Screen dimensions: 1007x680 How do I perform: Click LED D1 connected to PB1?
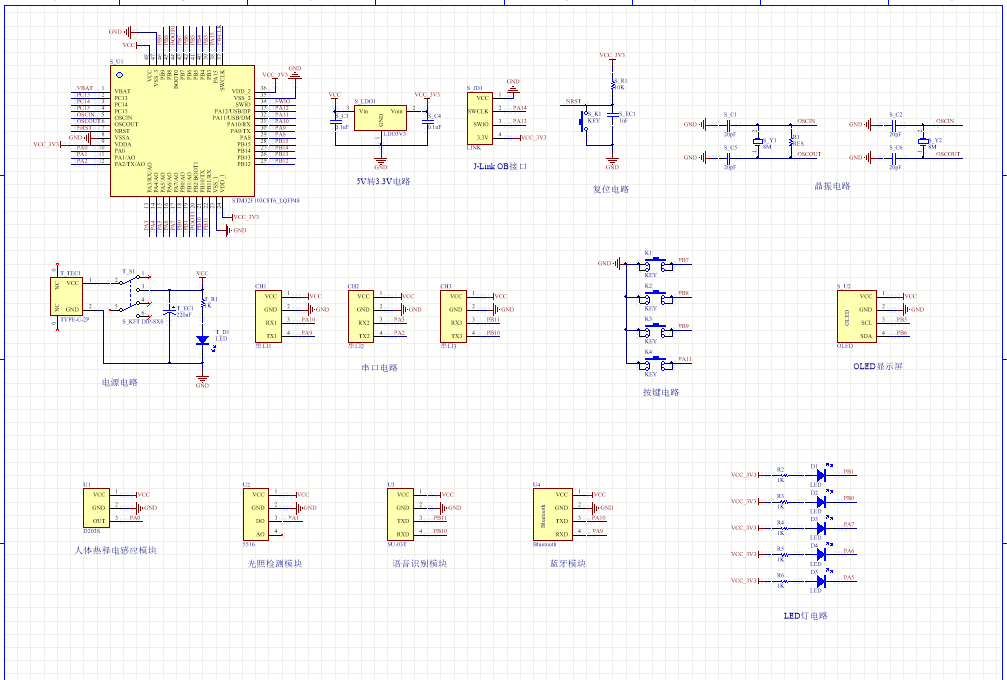tap(820, 476)
